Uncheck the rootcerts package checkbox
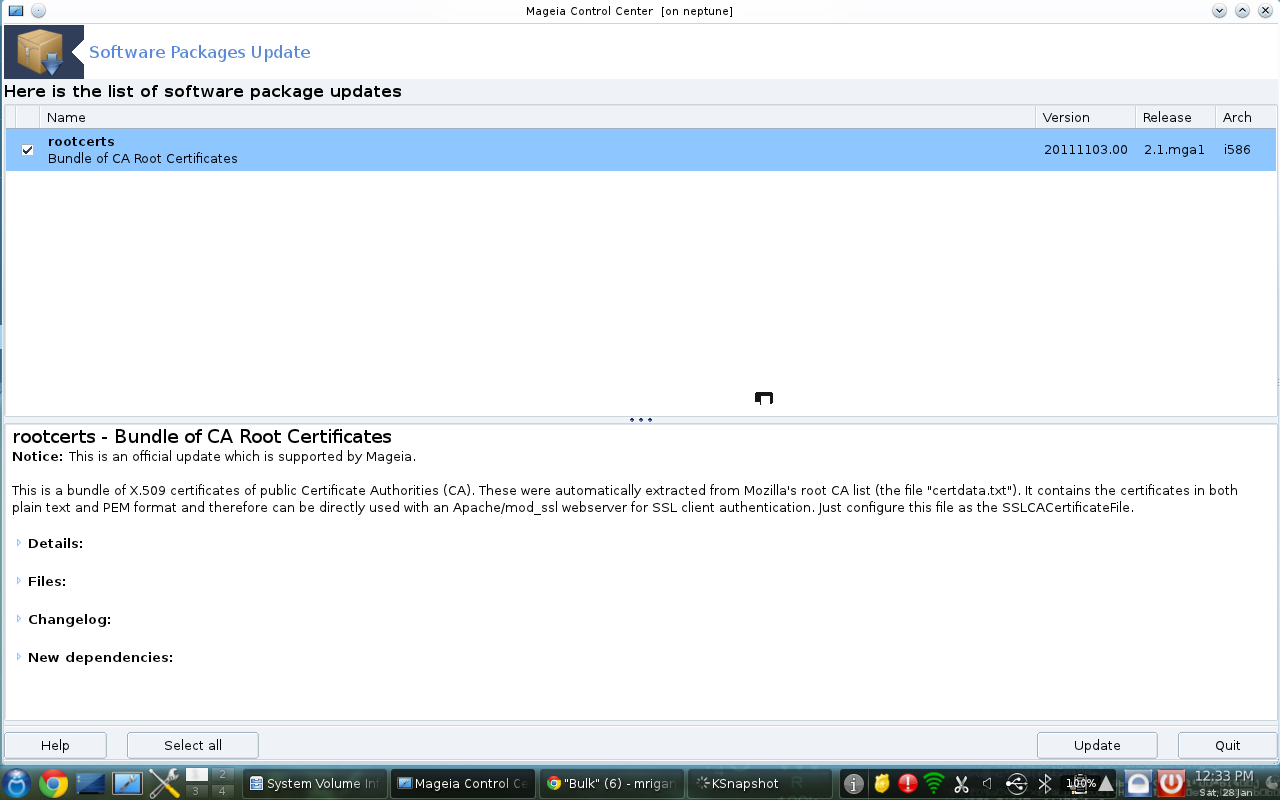 [x=28, y=150]
